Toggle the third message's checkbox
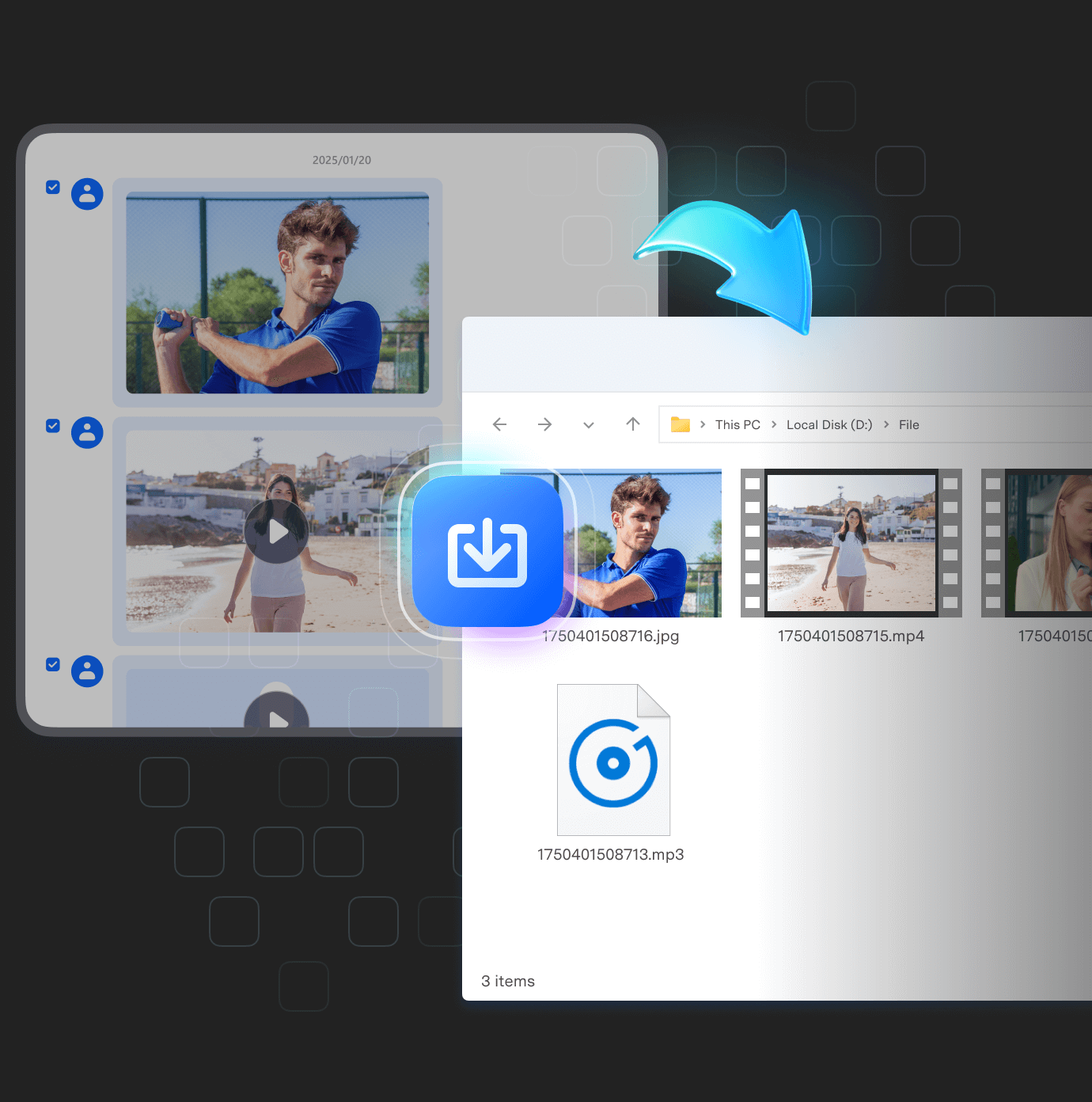Screen dimensions: 1092x1102 (x=53, y=664)
